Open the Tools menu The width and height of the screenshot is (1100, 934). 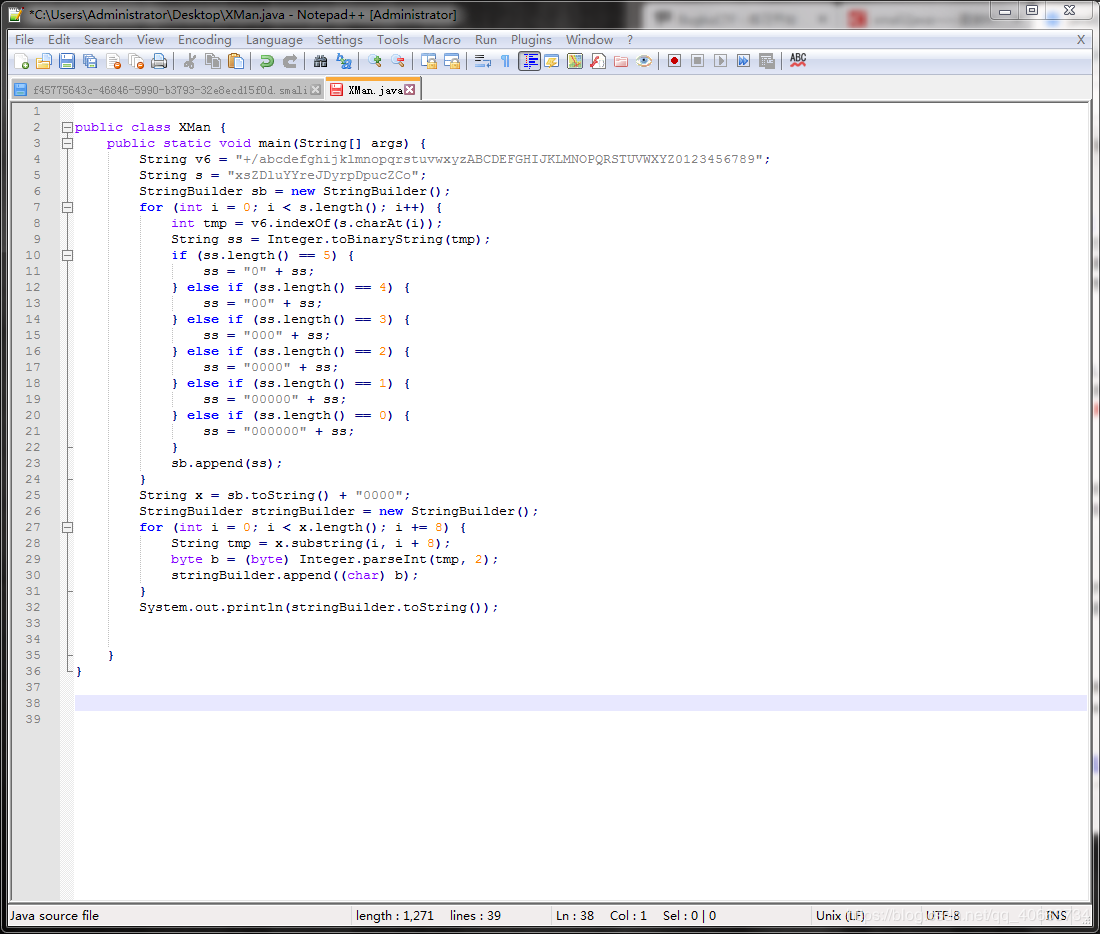(x=392, y=40)
